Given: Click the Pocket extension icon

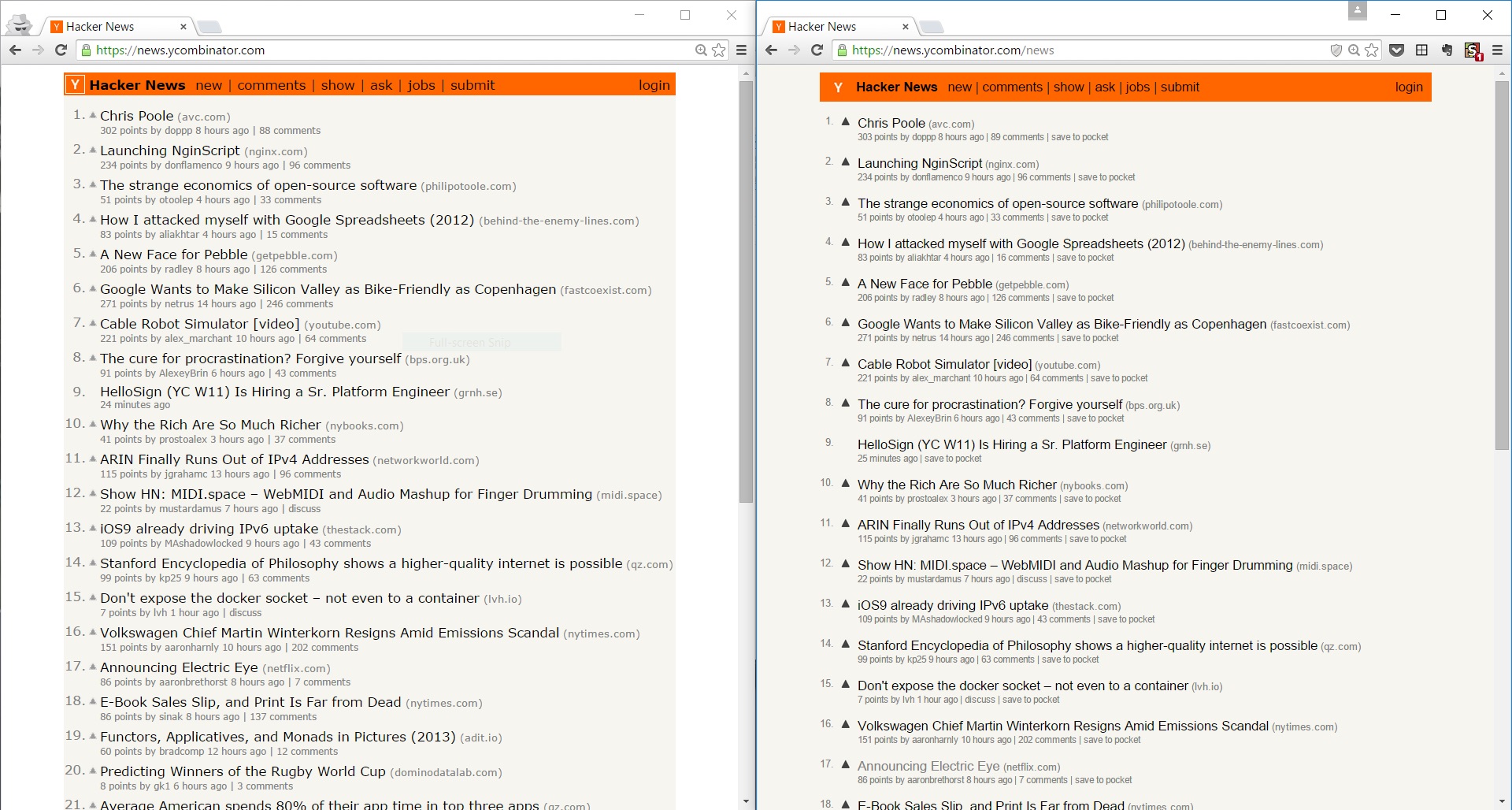Looking at the screenshot, I should point(1396,50).
